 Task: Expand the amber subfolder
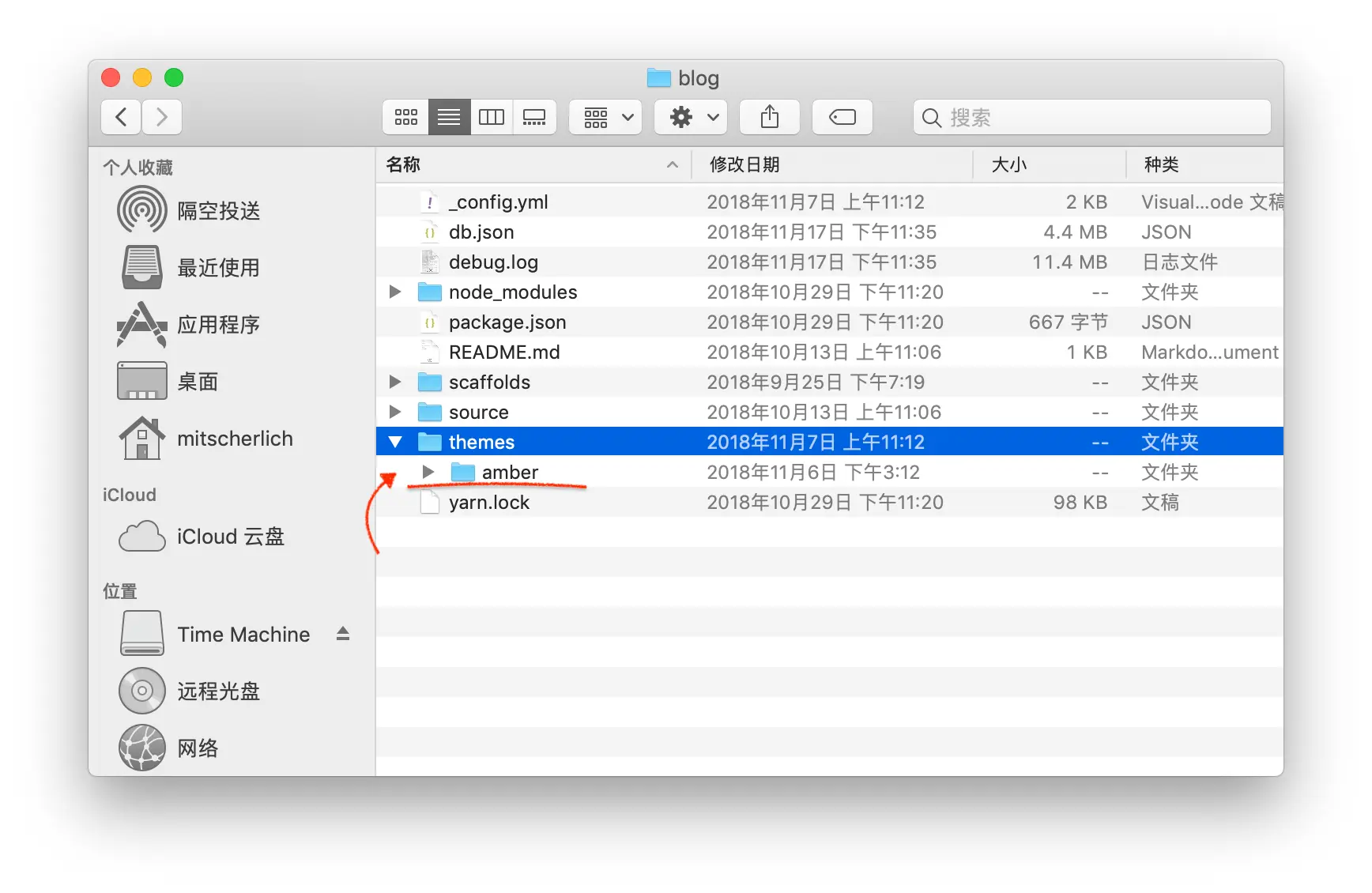[x=428, y=472]
